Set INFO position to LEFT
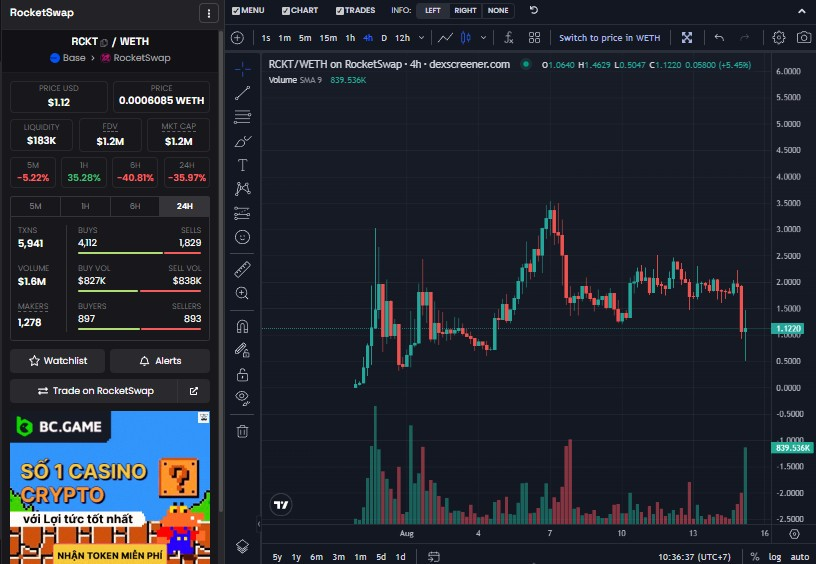The image size is (816, 564). click(432, 10)
